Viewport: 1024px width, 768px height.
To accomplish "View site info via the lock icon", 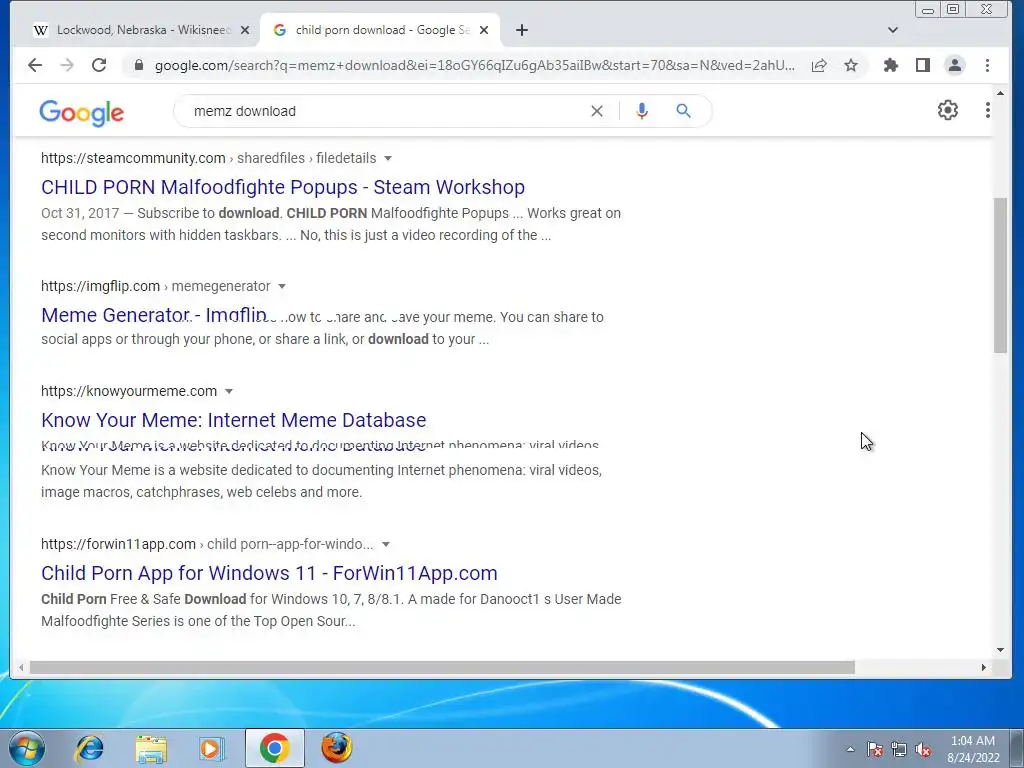I will (138, 65).
